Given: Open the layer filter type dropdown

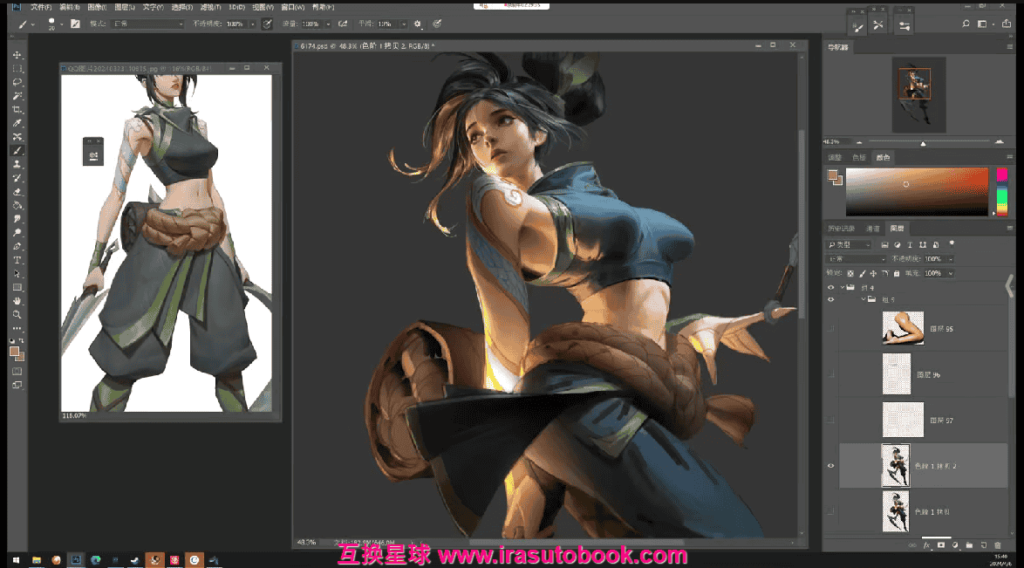Looking at the screenshot, I should click(850, 245).
